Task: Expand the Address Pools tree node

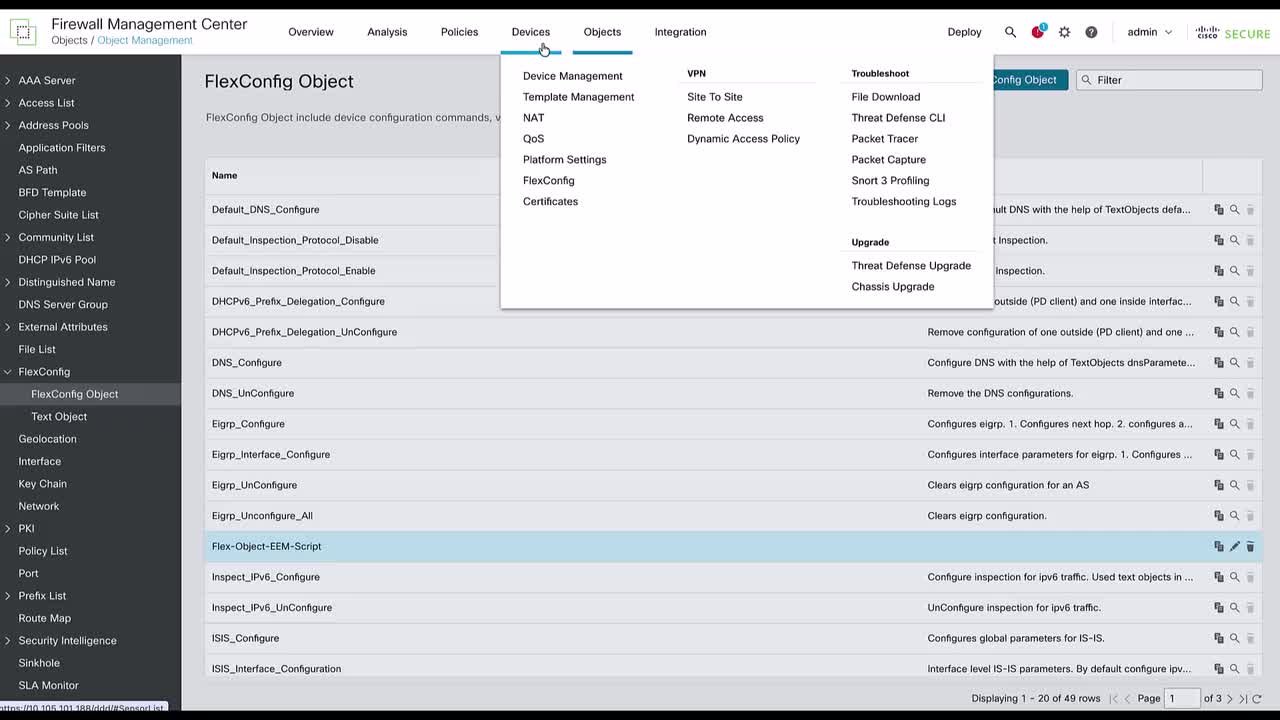Action: tap(8, 125)
